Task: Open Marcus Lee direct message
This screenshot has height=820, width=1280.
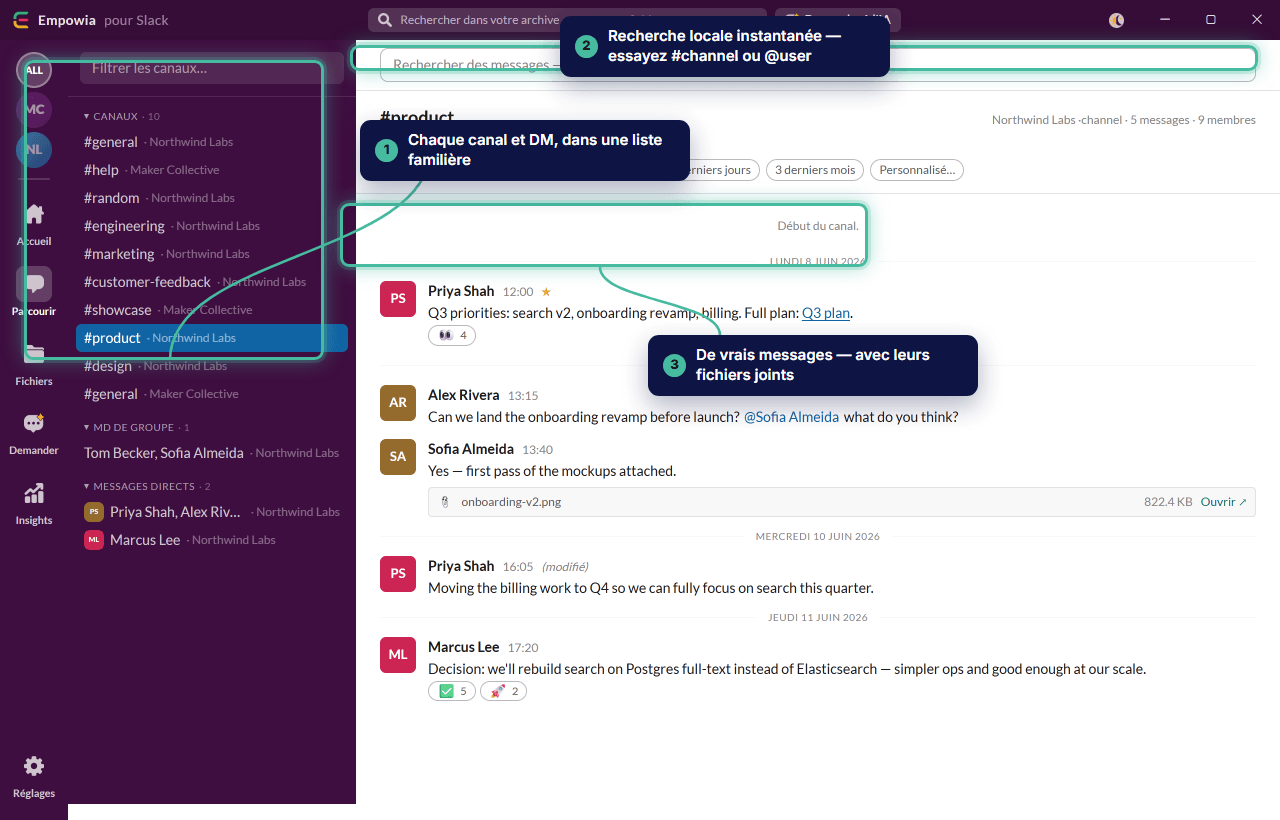Action: (212, 540)
